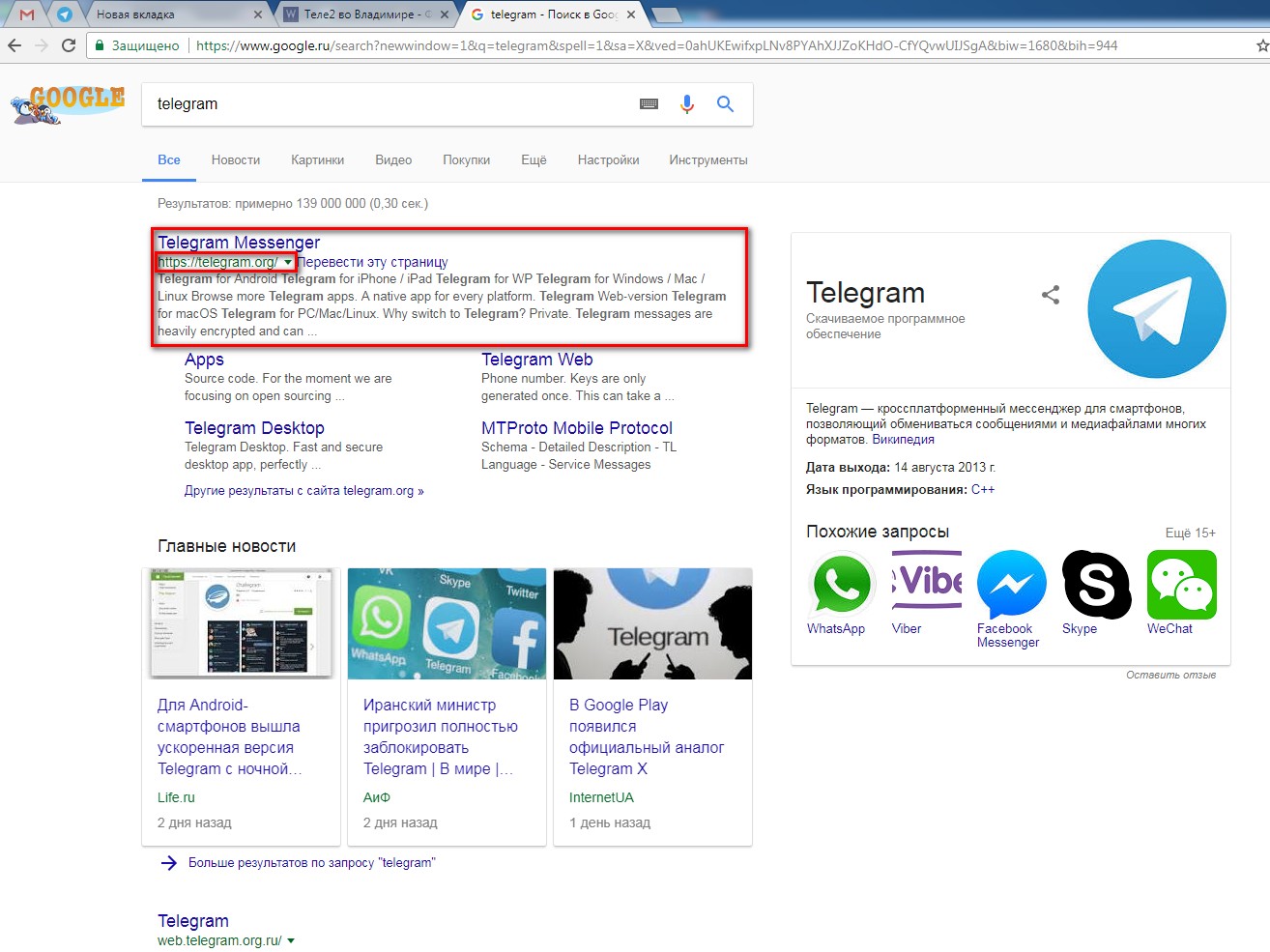Open headline В Google Play появился официальный аналог
The width and height of the screenshot is (1270, 952).
point(647,736)
